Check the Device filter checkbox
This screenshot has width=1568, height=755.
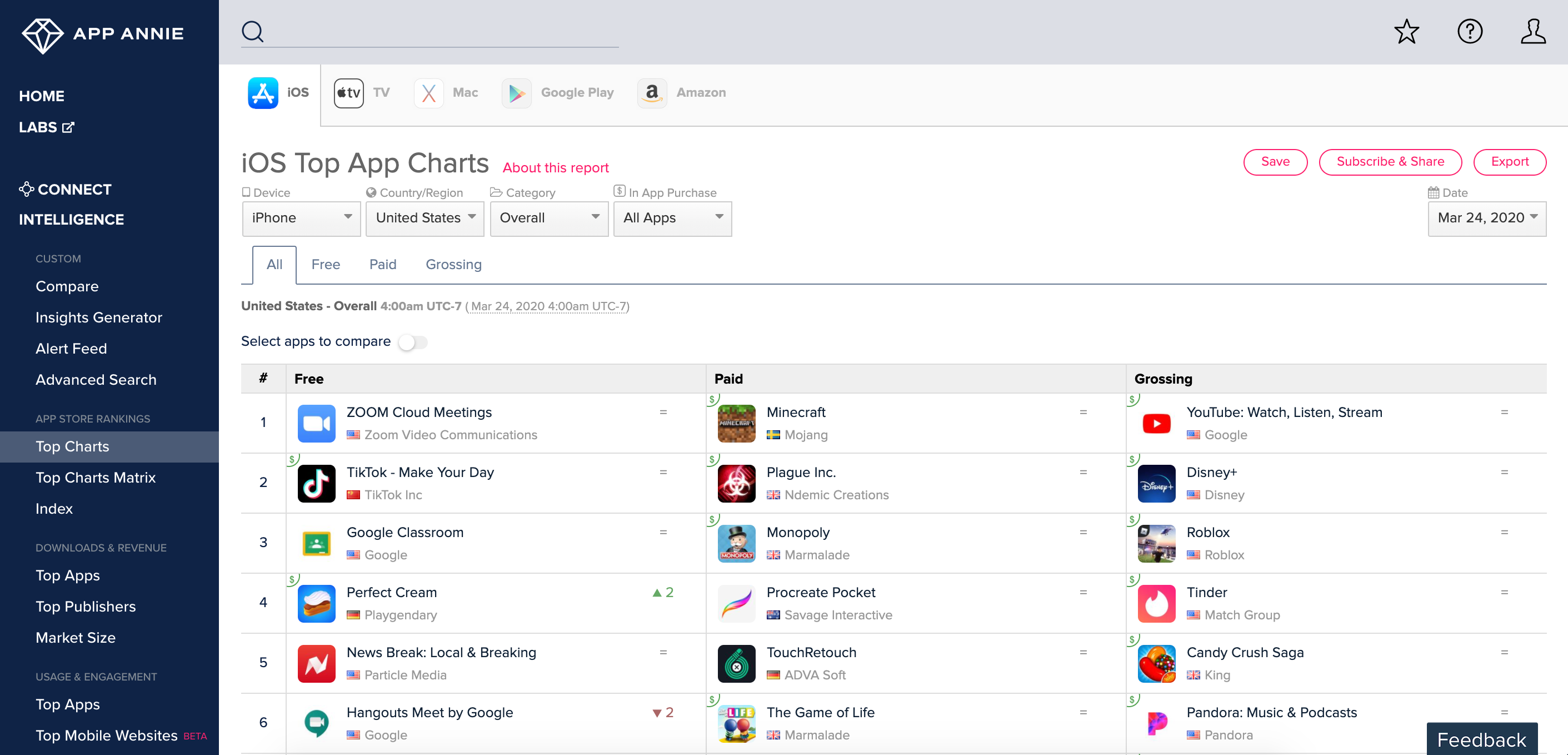247,192
